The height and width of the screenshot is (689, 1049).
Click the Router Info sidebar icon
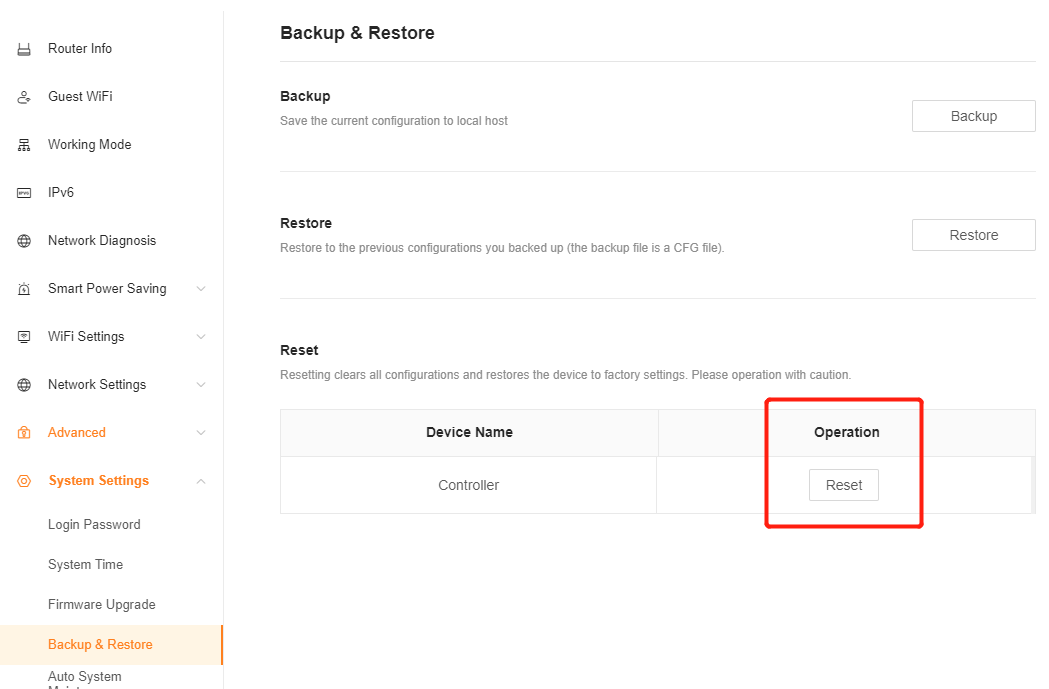[x=24, y=49]
